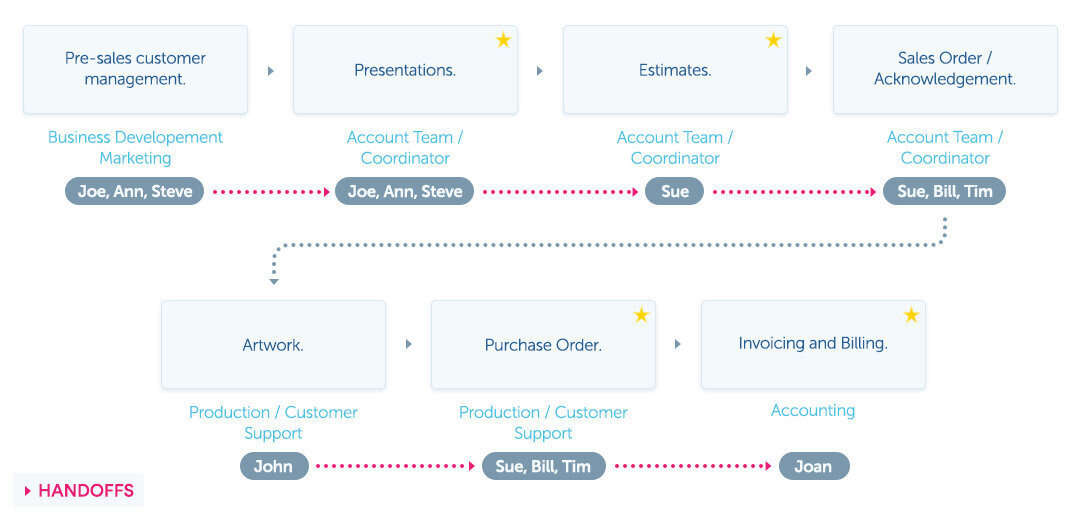The width and height of the screenshot is (1081, 522).
Task: Click the Joan name pill under Accounting
Action: pos(813,466)
